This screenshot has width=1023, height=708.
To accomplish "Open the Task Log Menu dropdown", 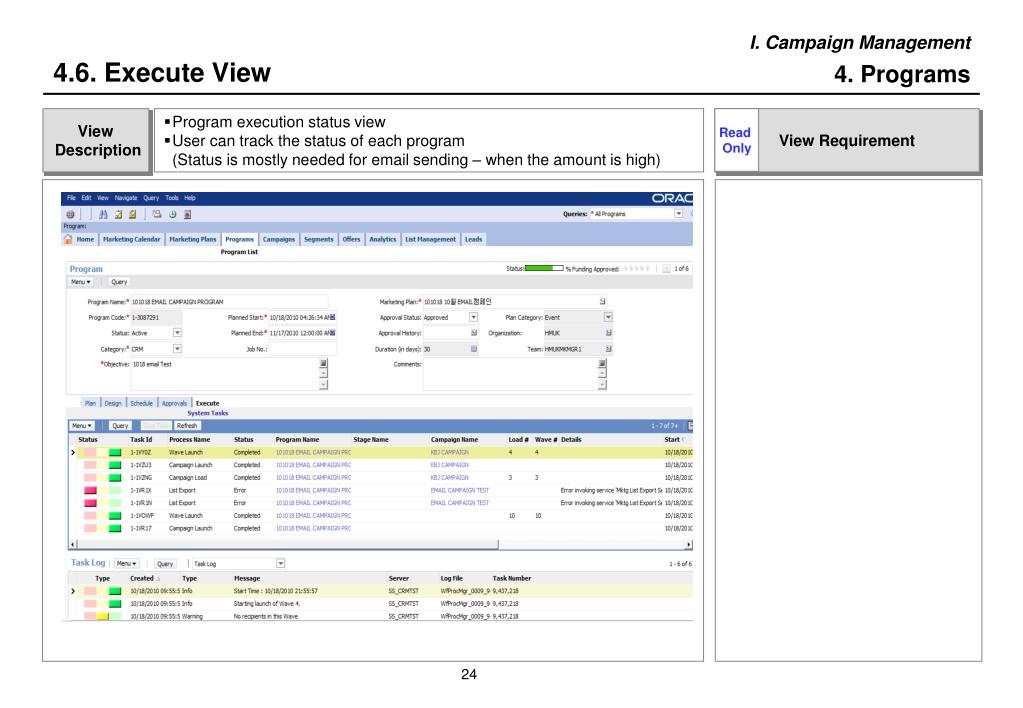I will point(127,563).
